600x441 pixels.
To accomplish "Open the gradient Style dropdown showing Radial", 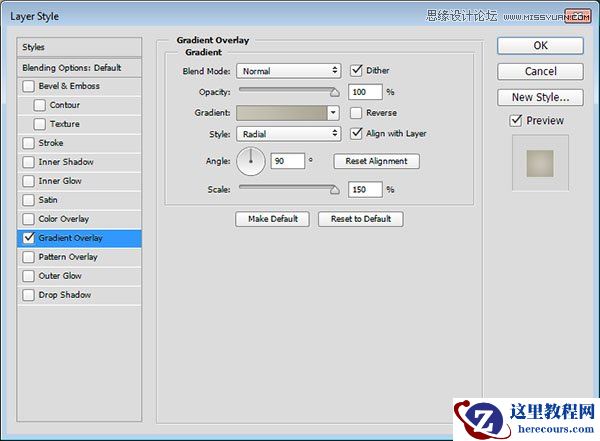I will click(289, 134).
